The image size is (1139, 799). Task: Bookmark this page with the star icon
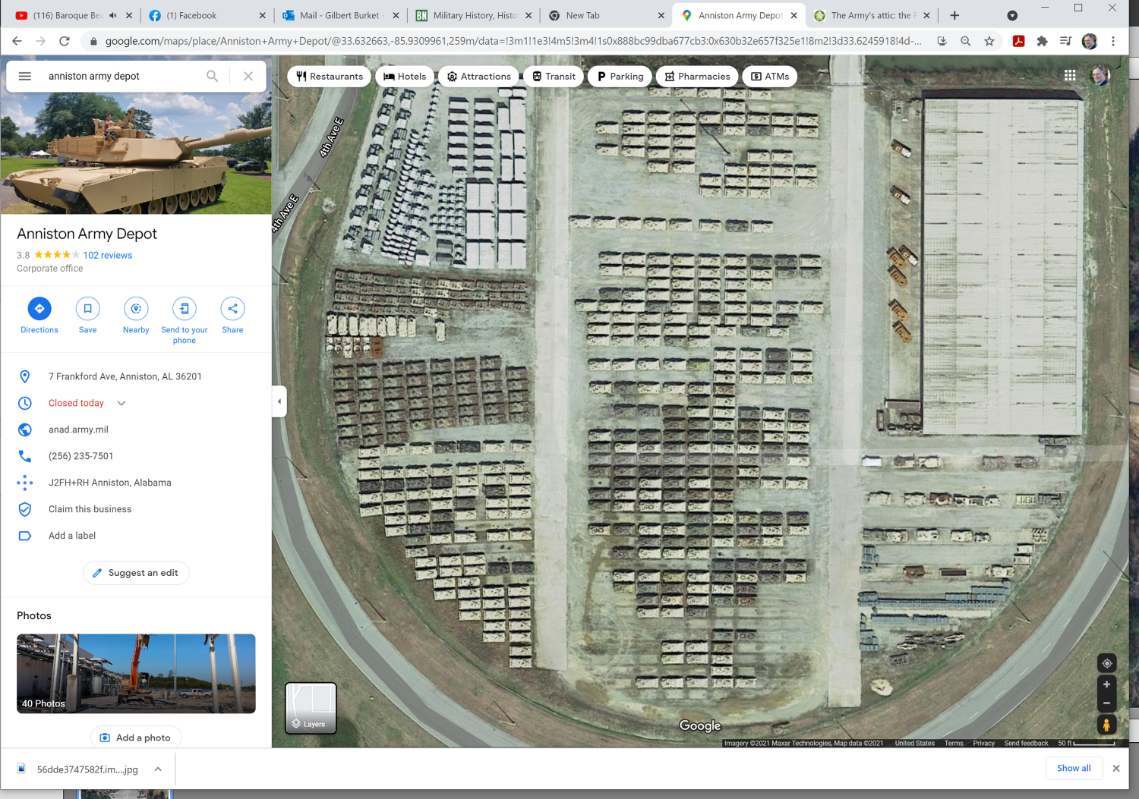point(989,41)
